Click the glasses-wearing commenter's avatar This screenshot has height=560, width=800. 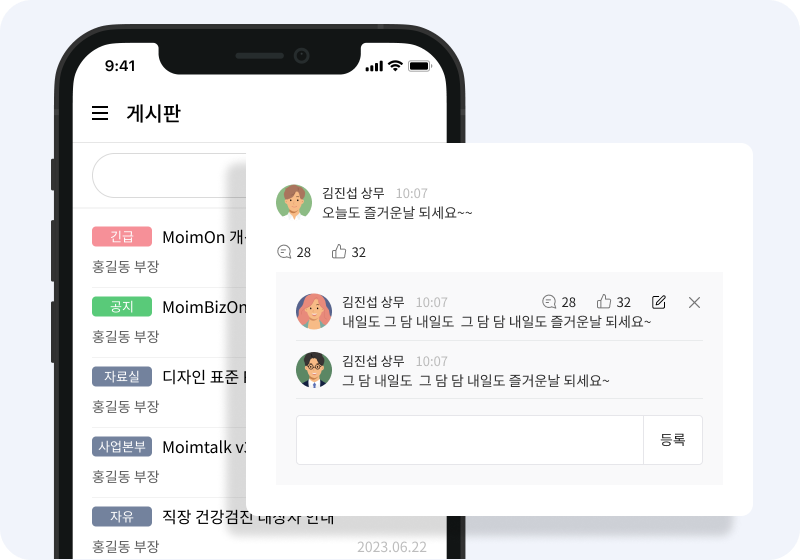coord(314,370)
